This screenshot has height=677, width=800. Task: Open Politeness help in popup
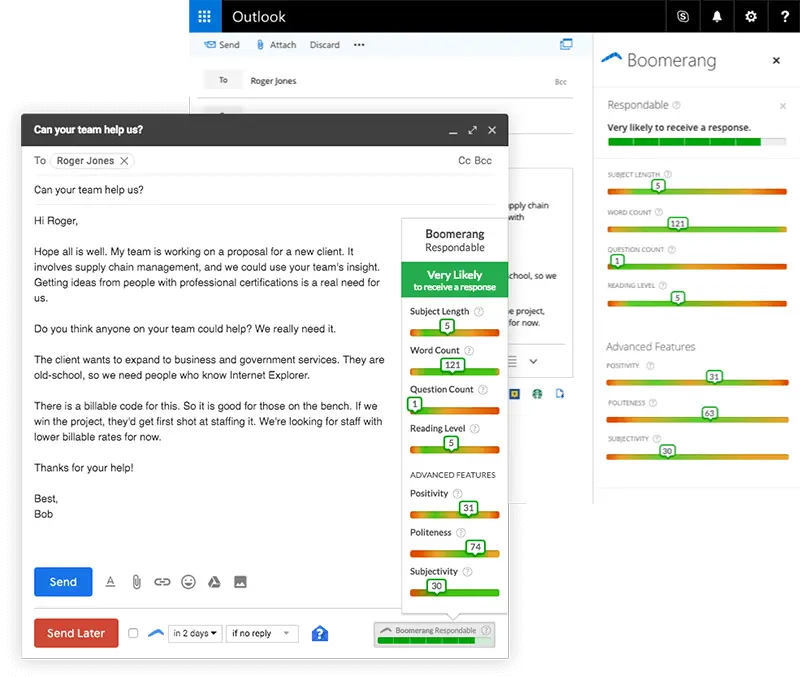461,533
